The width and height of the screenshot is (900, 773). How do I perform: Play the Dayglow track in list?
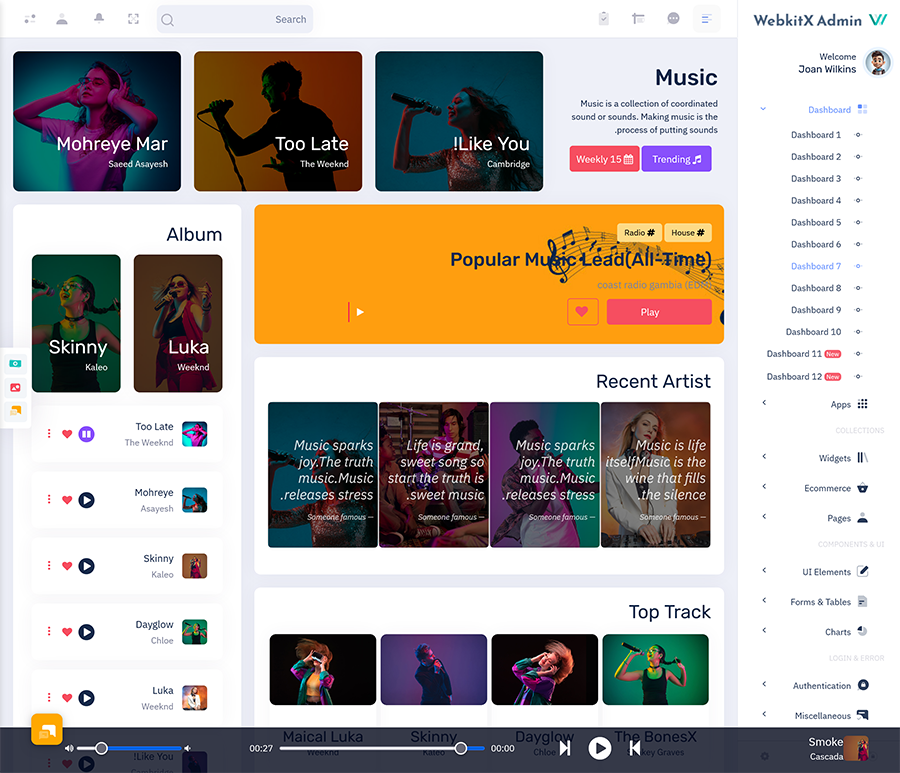click(x=86, y=632)
